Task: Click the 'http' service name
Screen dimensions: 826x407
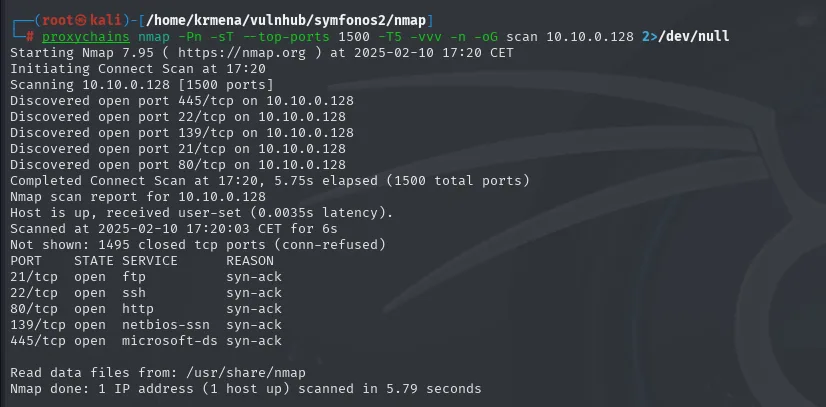Action: [x=137, y=309]
